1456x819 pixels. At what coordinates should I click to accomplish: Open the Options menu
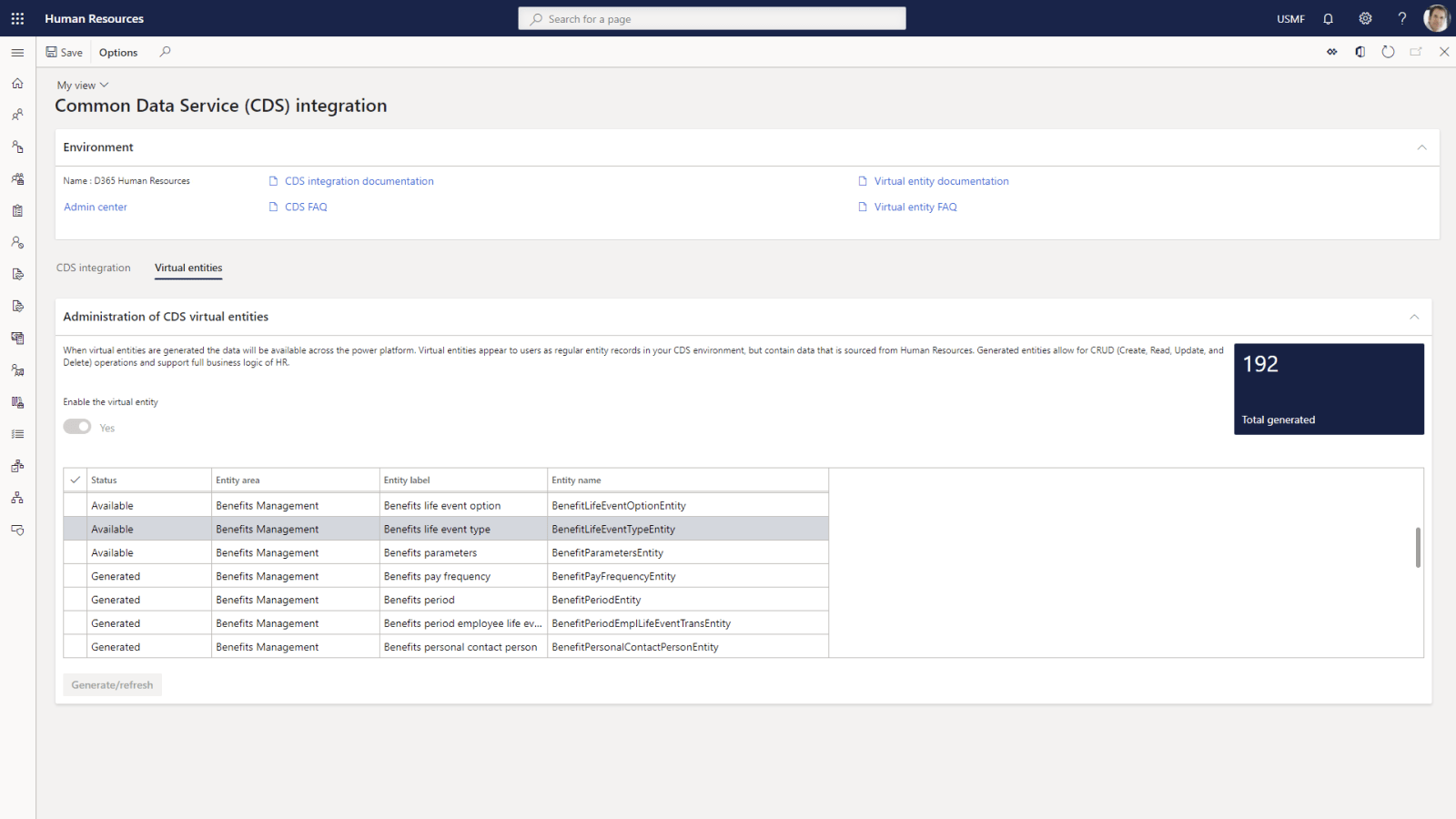pos(117,52)
